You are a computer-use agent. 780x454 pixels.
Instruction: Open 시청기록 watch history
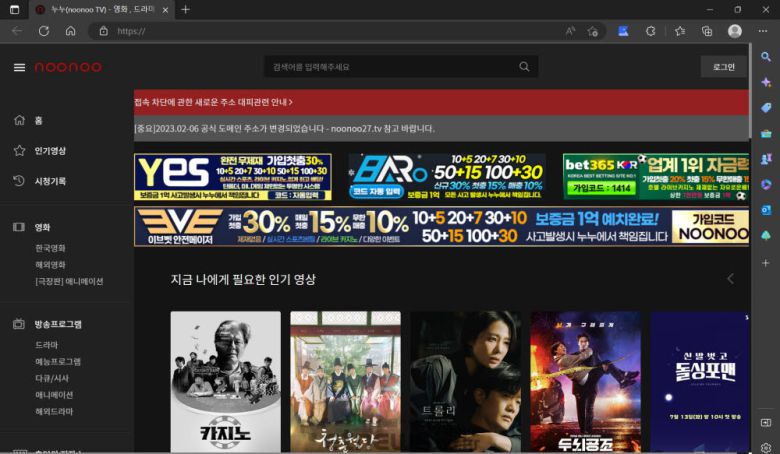click(50, 181)
